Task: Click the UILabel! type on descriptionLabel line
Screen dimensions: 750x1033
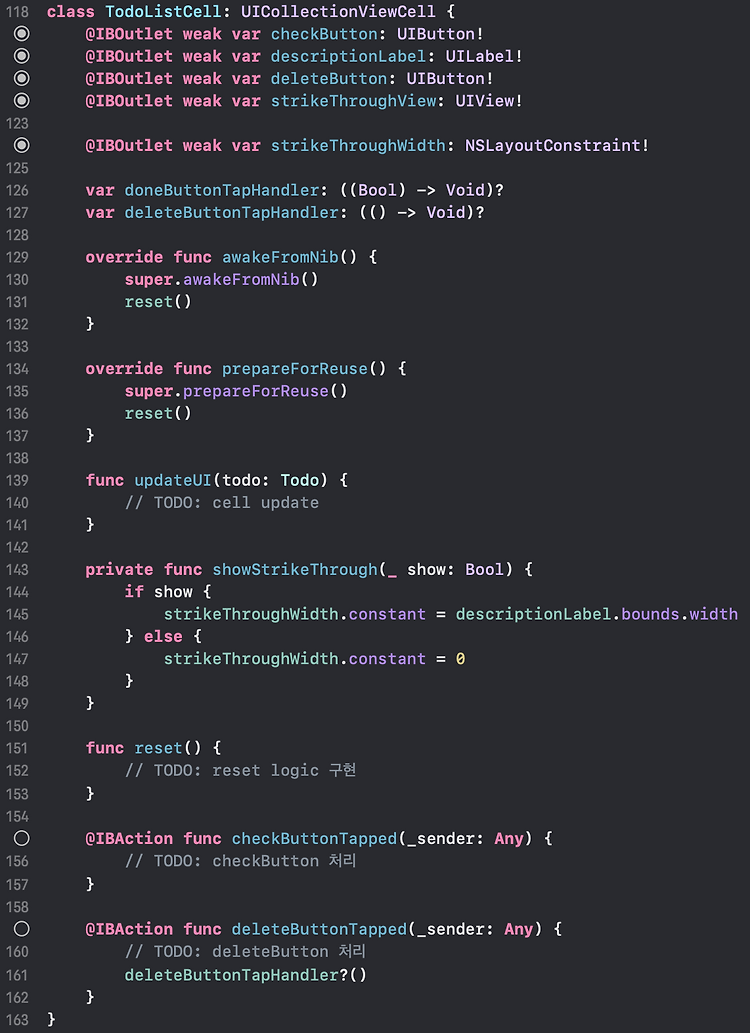Action: [x=484, y=57]
